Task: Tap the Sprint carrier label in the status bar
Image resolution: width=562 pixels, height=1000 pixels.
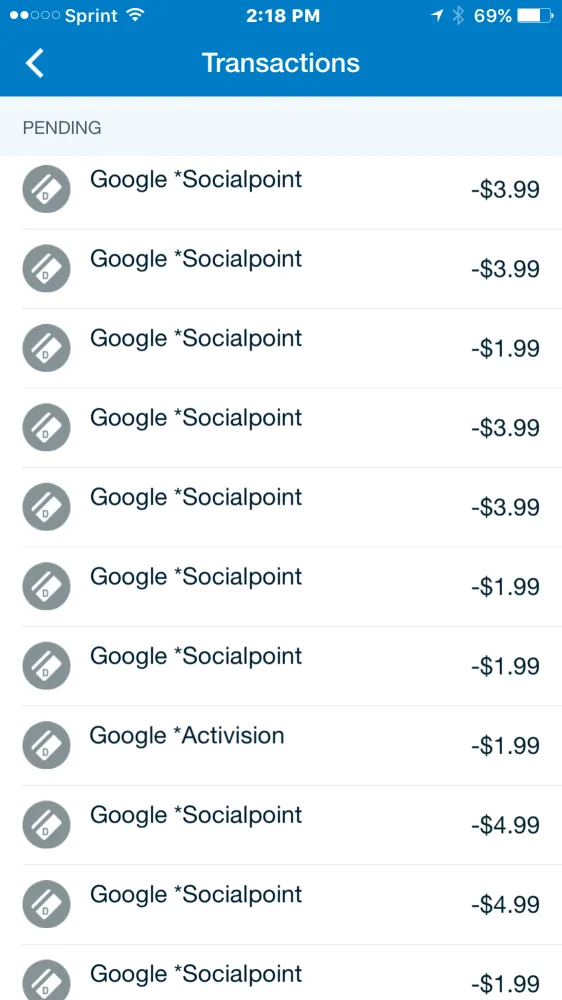Action: pos(92,16)
